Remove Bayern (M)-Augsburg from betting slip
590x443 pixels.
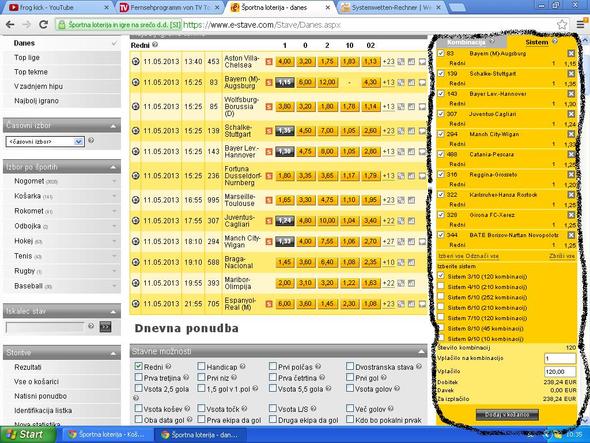click(571, 53)
